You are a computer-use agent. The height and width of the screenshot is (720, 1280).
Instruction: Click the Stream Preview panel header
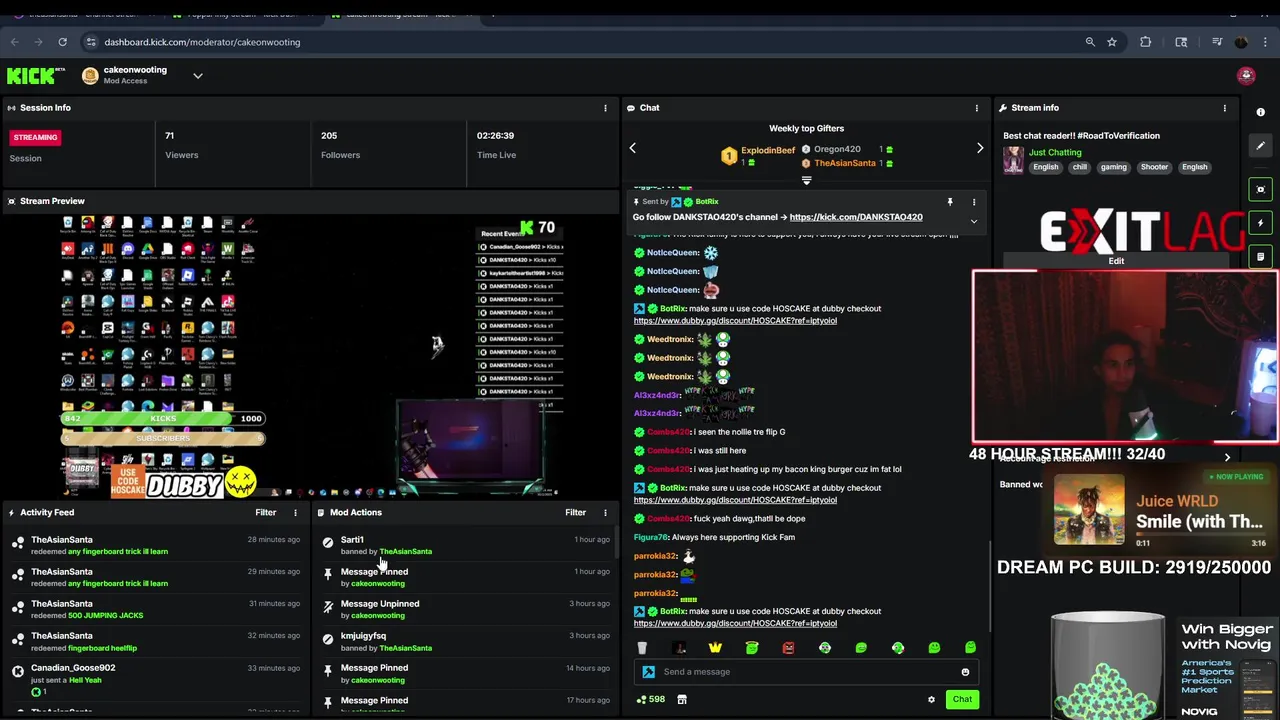[310, 201]
